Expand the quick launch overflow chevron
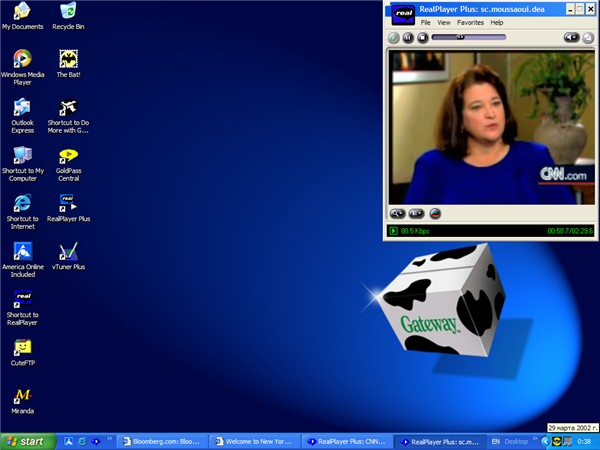Viewport: 600px width, 450px height. click(x=109, y=439)
